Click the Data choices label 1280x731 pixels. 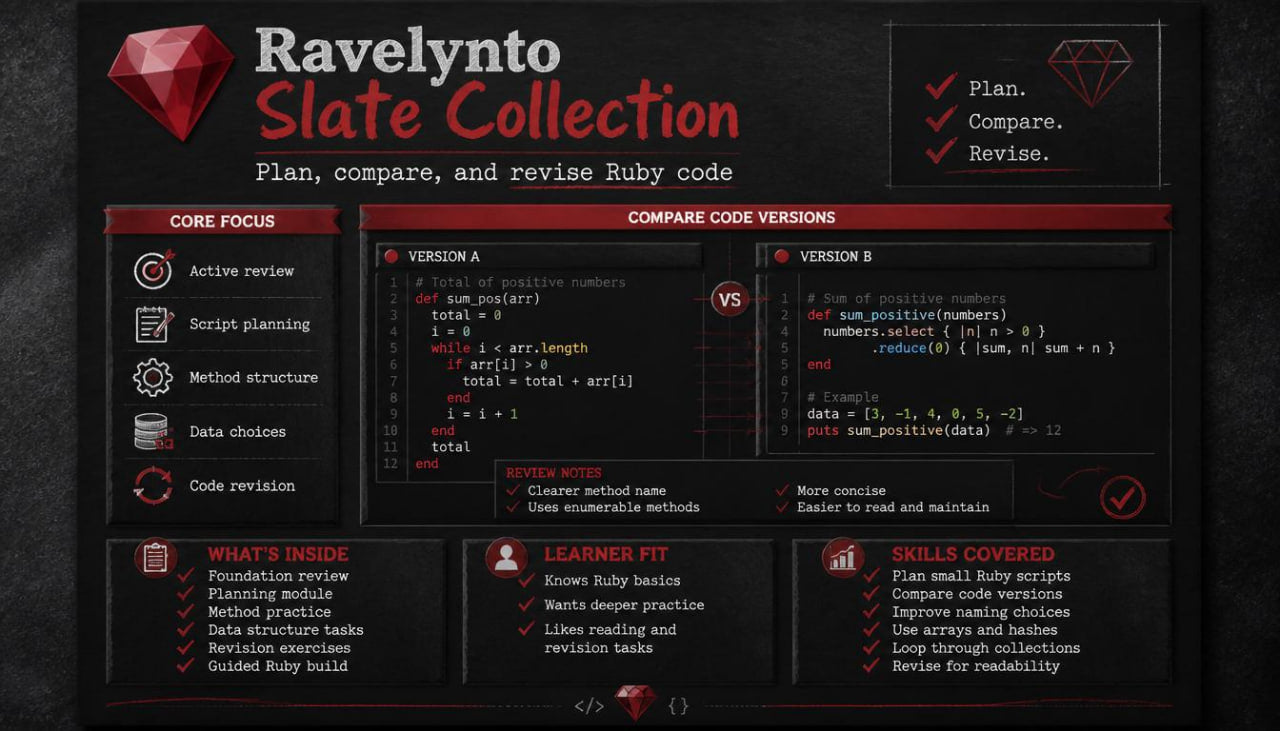238,432
